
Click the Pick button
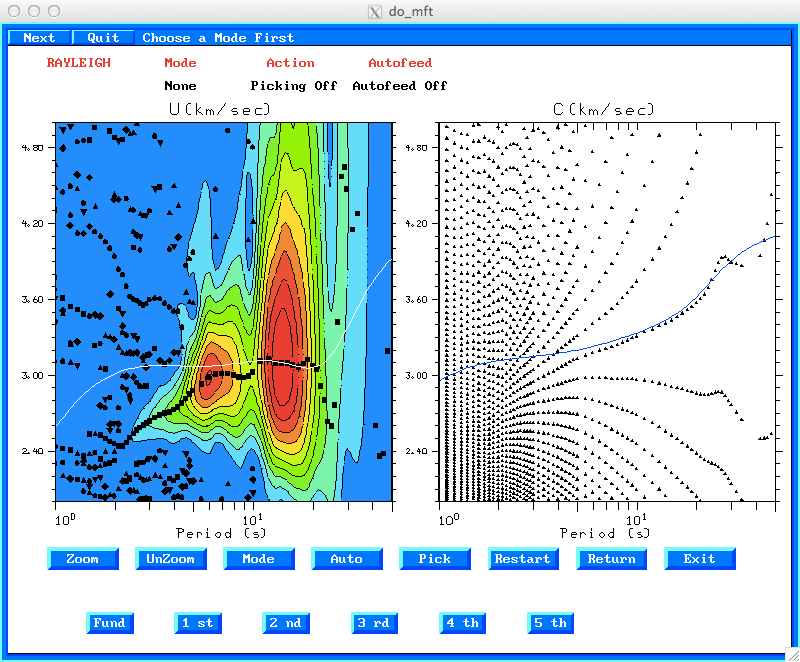coord(435,559)
